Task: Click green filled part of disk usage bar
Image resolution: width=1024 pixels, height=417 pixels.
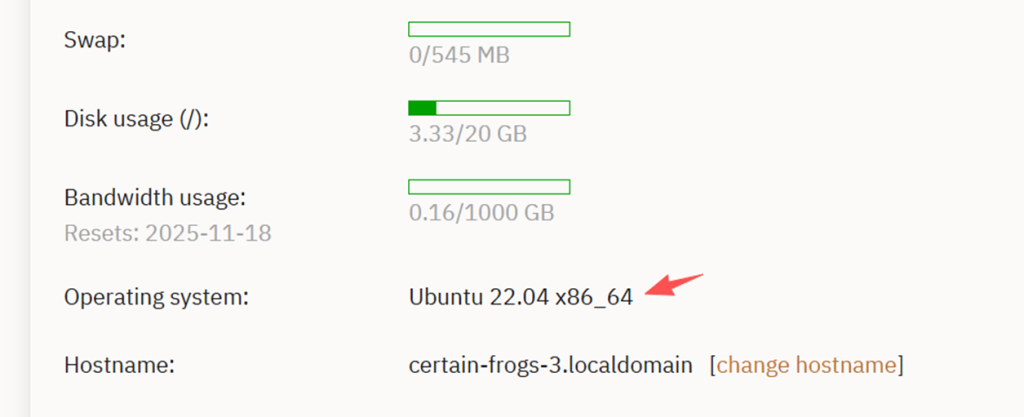Action: click(422, 108)
